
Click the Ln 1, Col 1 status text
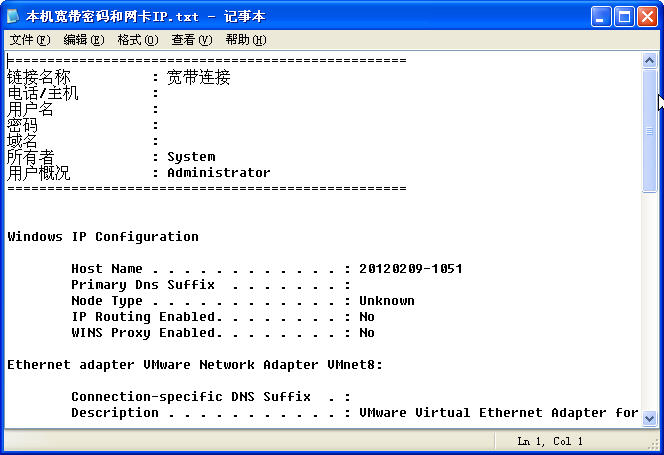point(550,441)
